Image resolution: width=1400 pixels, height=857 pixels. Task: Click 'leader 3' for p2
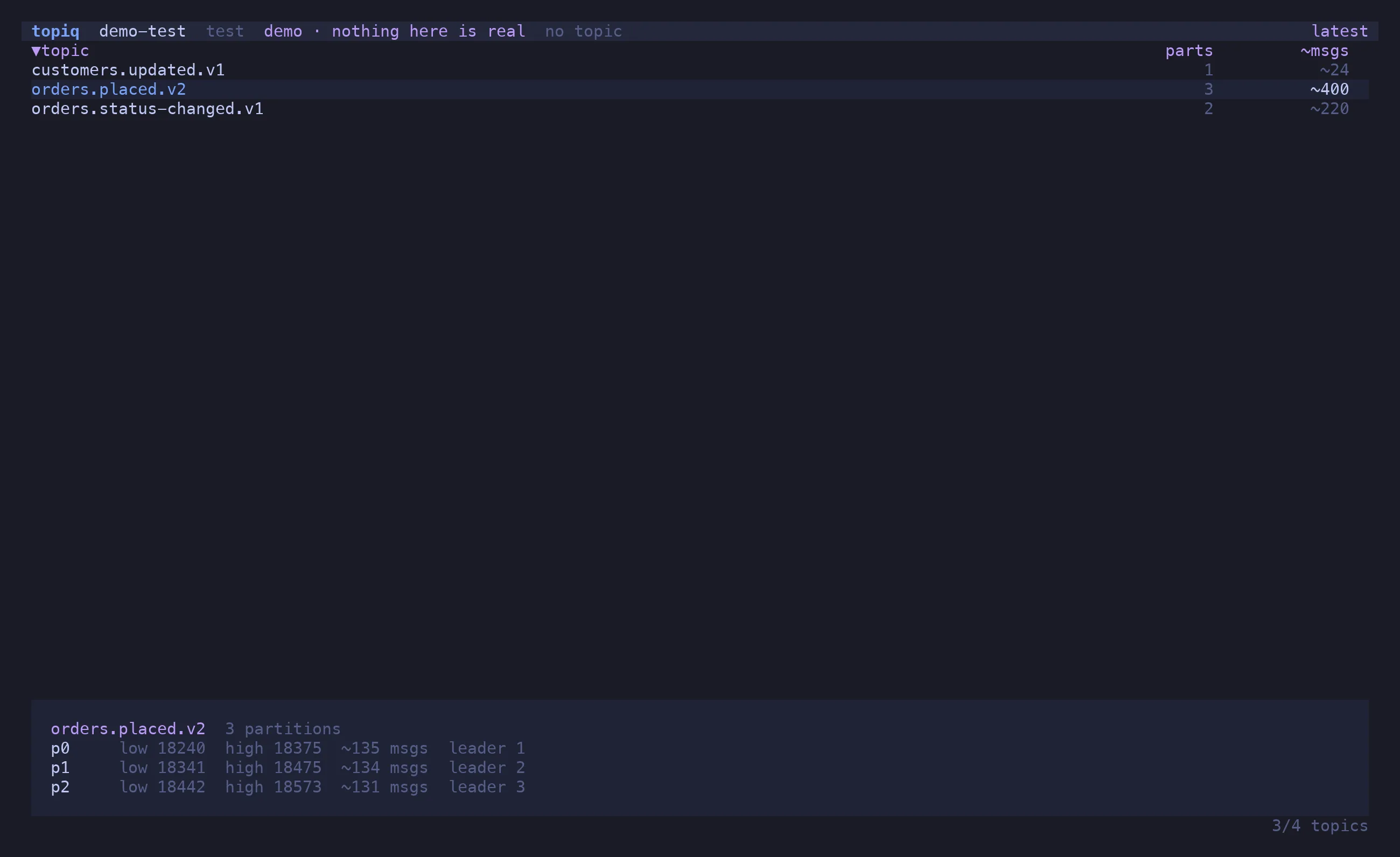[x=487, y=786]
